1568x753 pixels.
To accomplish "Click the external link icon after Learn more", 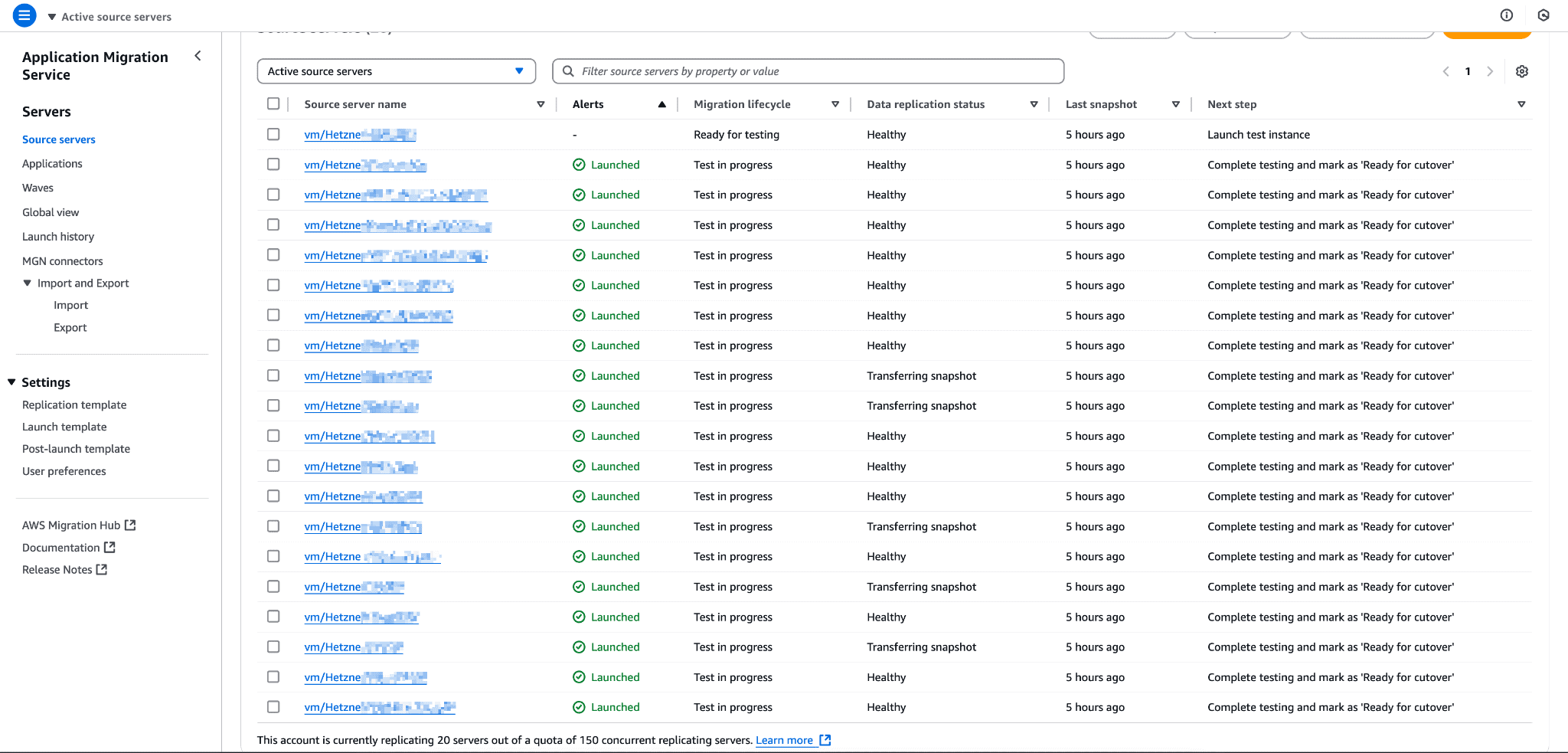I will coord(825,740).
